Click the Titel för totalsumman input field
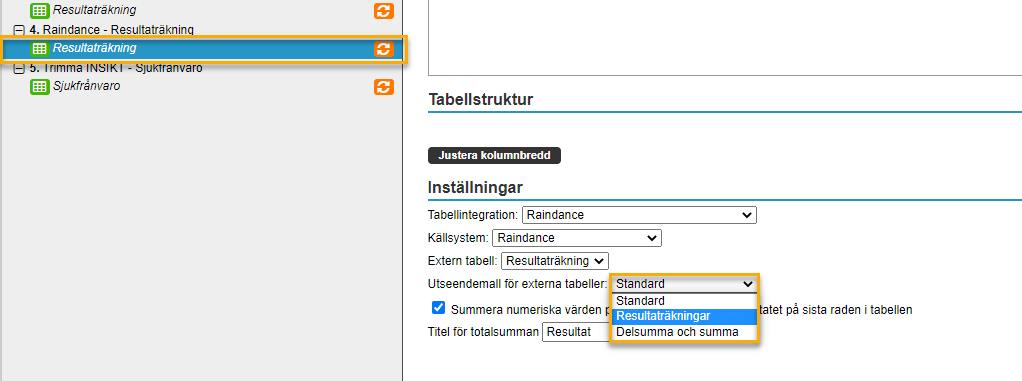Image resolution: width=1022 pixels, height=381 pixels. click(x=576, y=332)
